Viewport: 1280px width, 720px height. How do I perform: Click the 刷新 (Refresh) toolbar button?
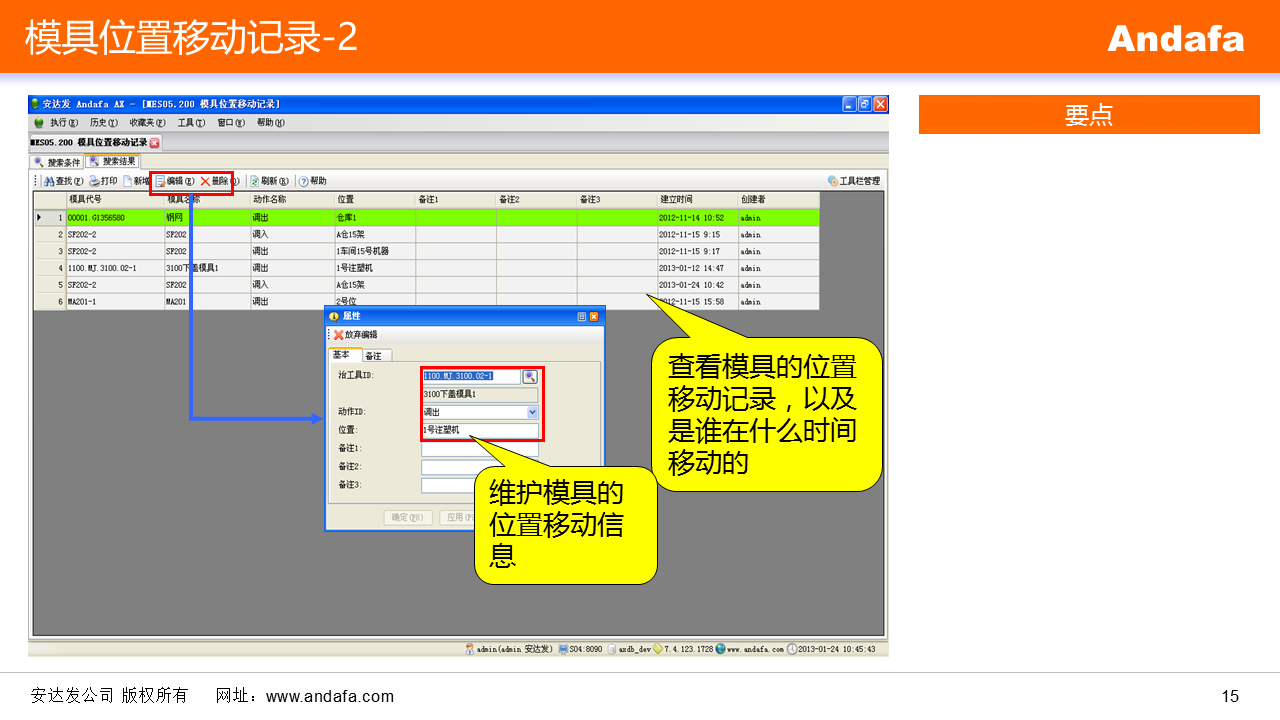(268, 181)
